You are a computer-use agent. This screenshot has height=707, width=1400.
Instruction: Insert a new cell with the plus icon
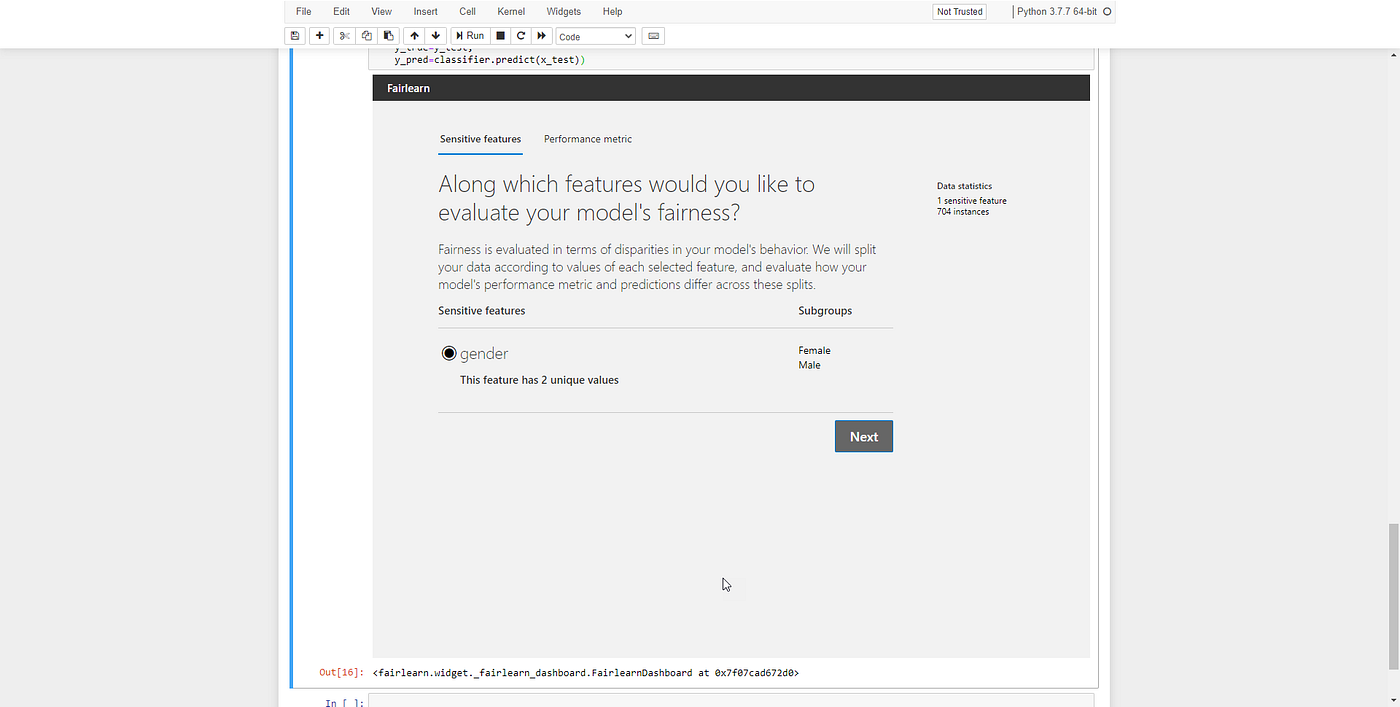[x=318, y=35]
